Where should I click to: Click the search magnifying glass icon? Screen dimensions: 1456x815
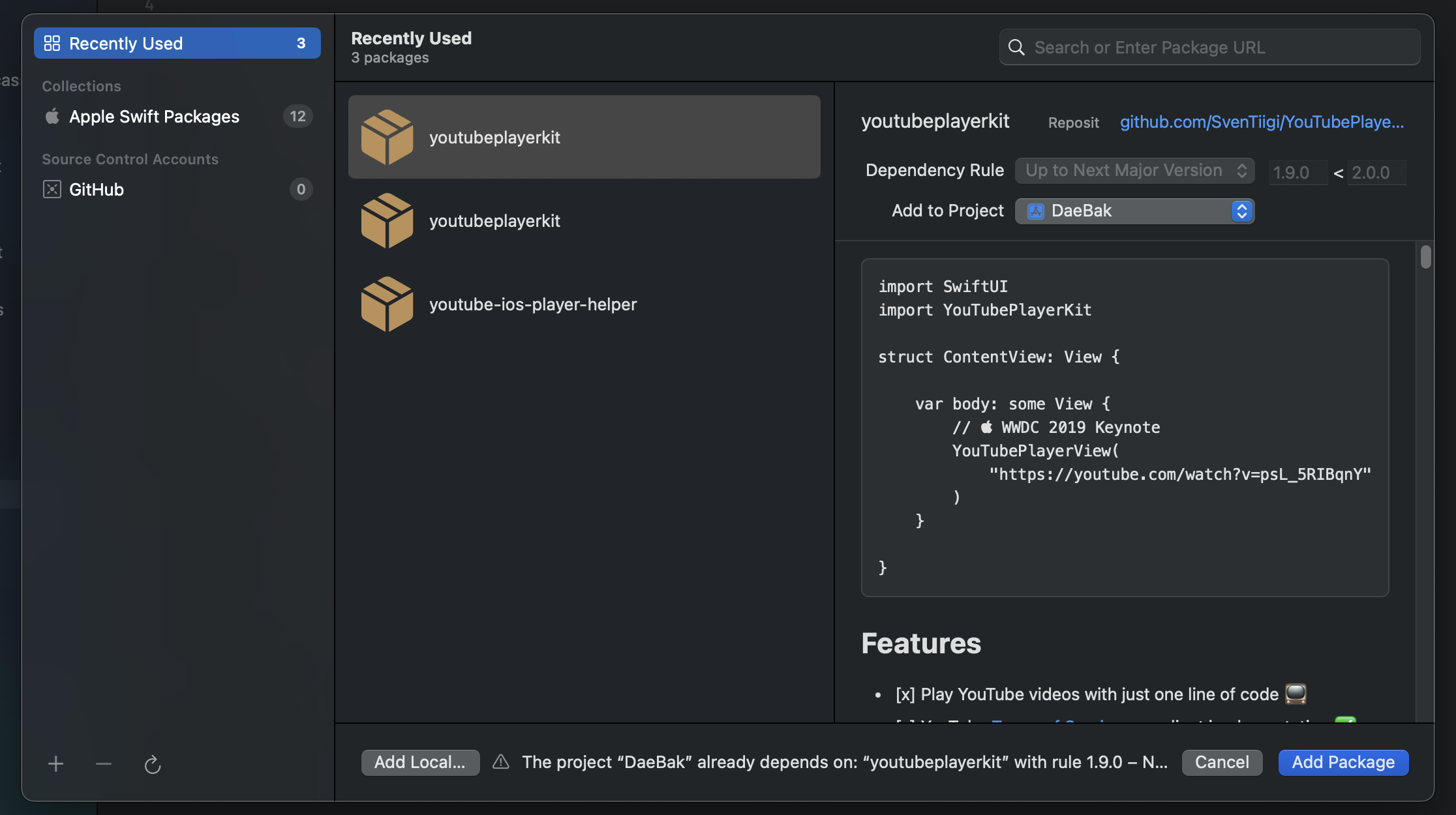click(1016, 47)
